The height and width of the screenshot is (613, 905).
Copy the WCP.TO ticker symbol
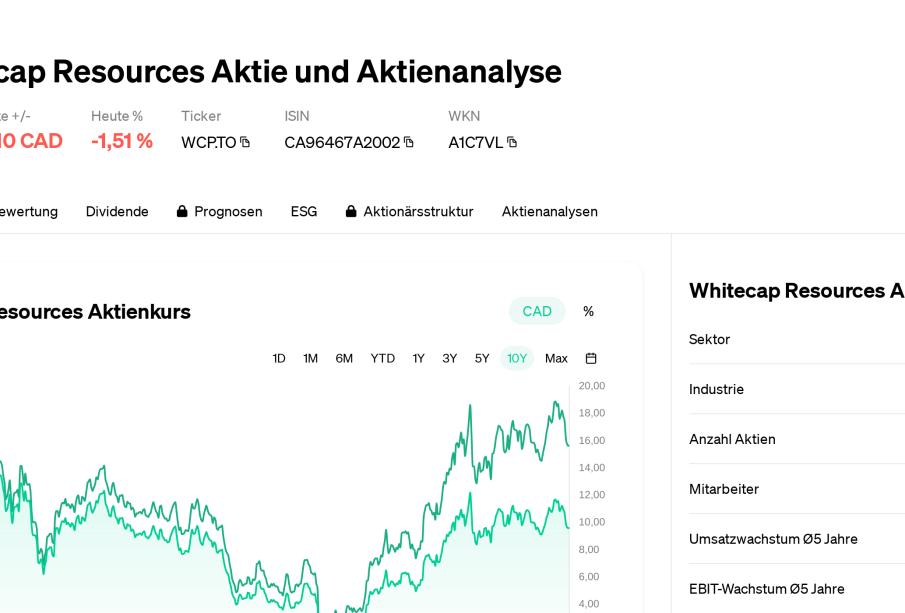(x=245, y=142)
